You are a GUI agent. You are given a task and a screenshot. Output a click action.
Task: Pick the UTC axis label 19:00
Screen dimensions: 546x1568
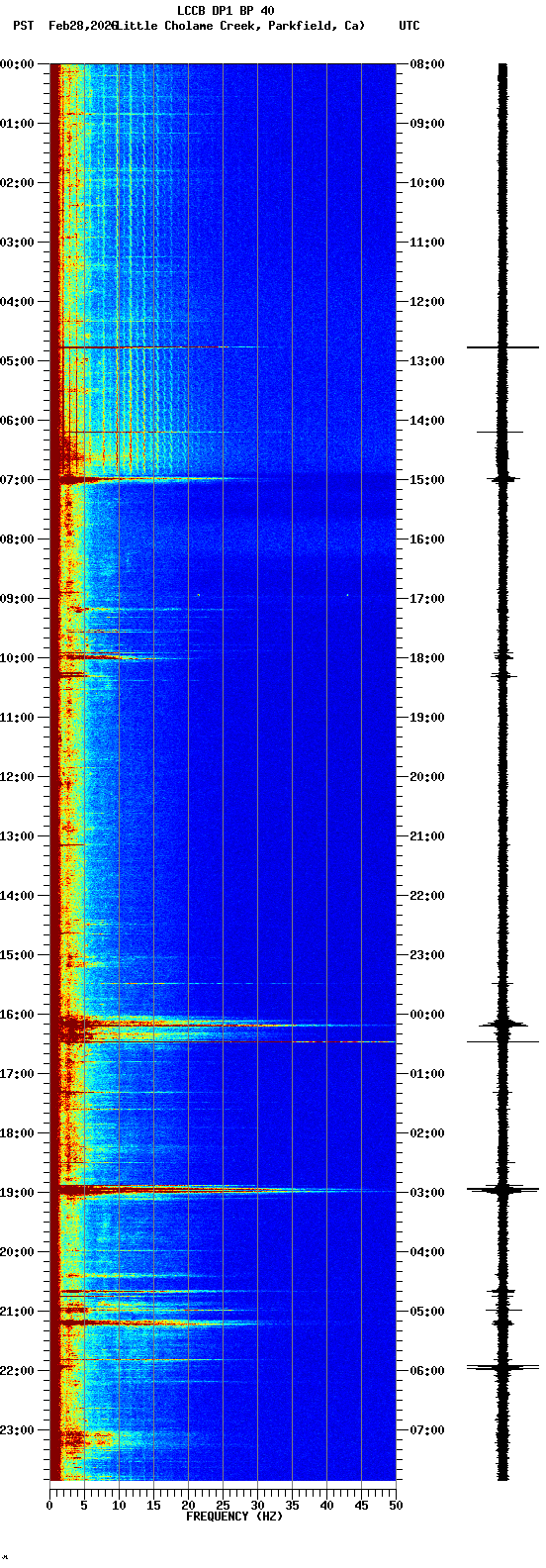click(x=427, y=718)
